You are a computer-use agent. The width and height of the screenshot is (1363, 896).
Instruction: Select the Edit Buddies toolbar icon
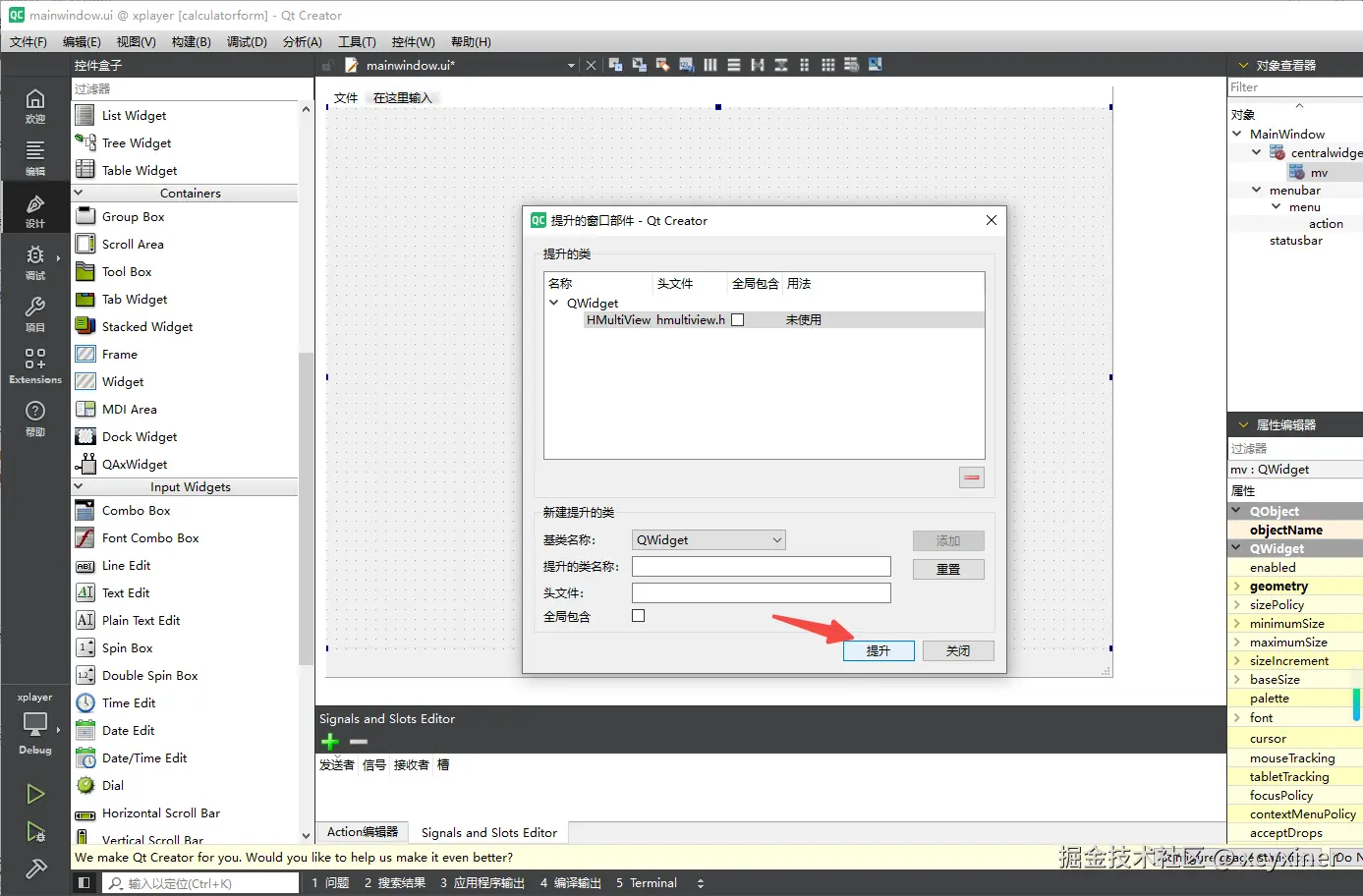pyautogui.click(x=663, y=65)
